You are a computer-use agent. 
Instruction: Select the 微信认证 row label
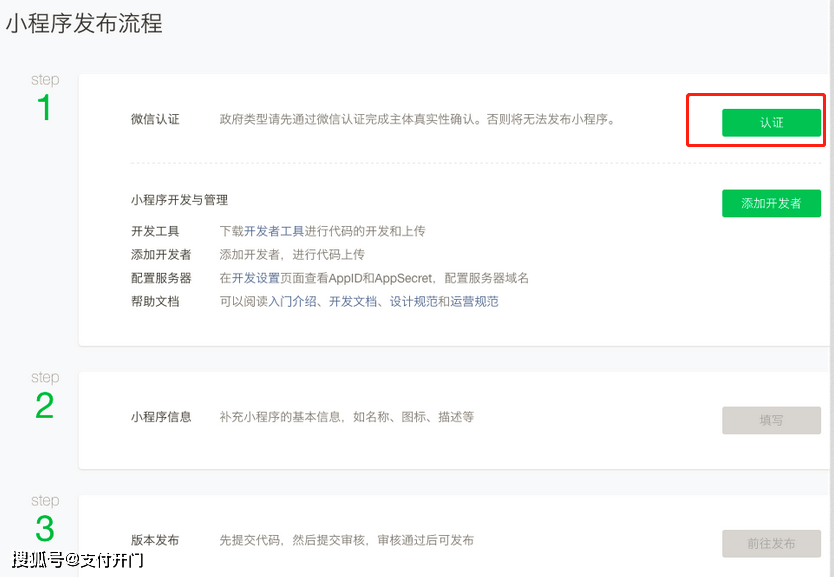coord(155,119)
